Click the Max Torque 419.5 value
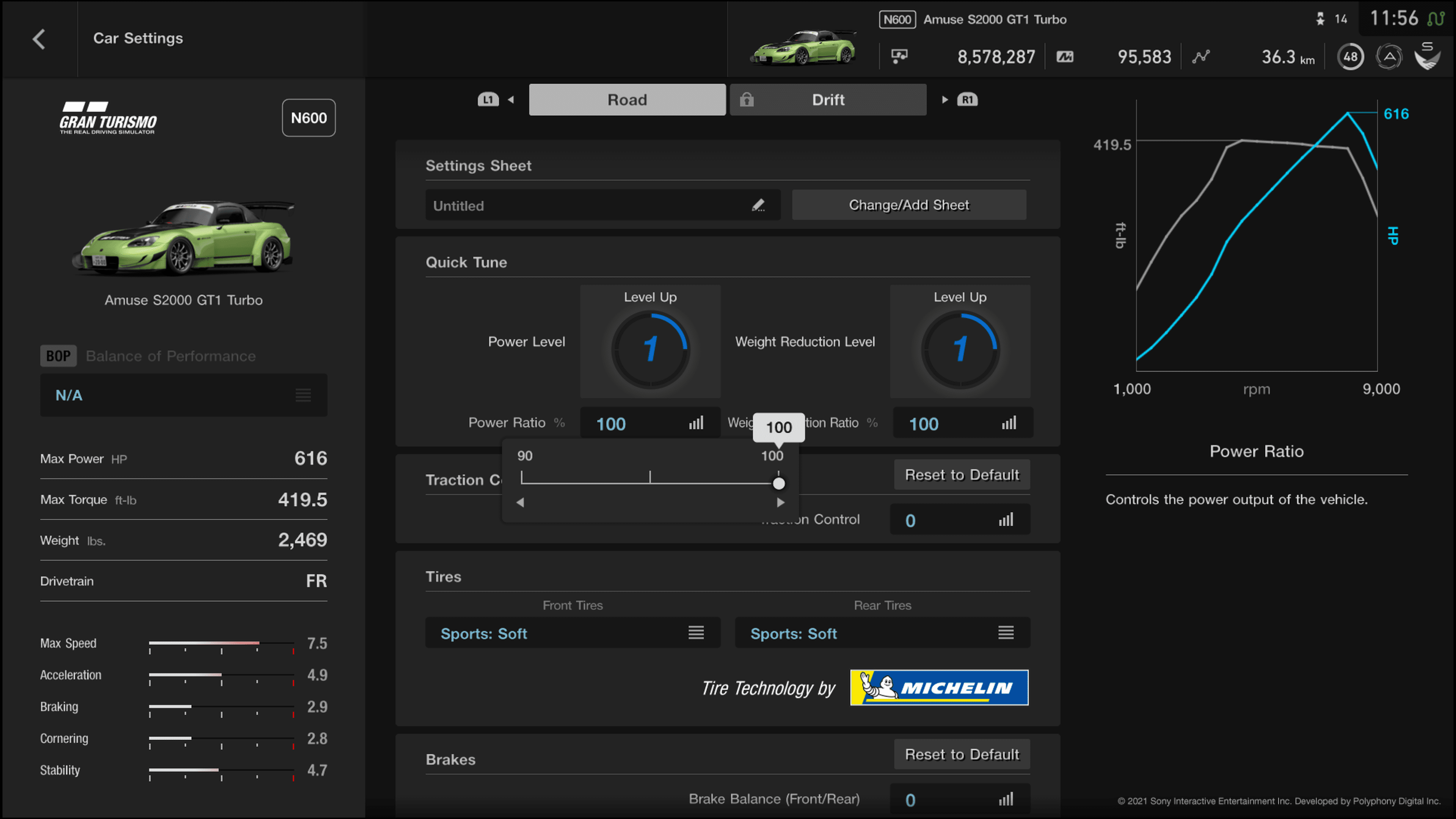This screenshot has height=819, width=1456. click(x=303, y=499)
